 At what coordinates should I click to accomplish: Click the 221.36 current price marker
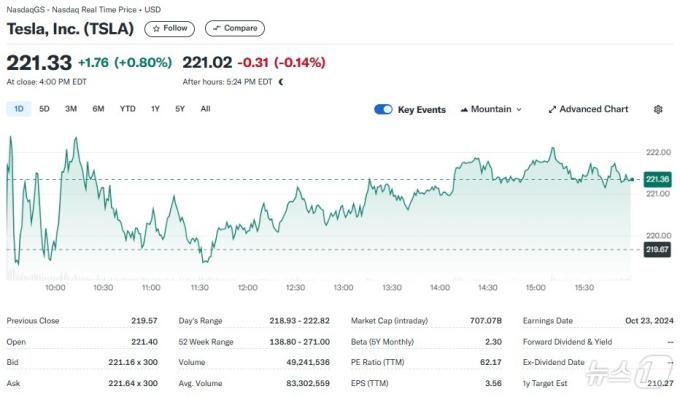(657, 179)
